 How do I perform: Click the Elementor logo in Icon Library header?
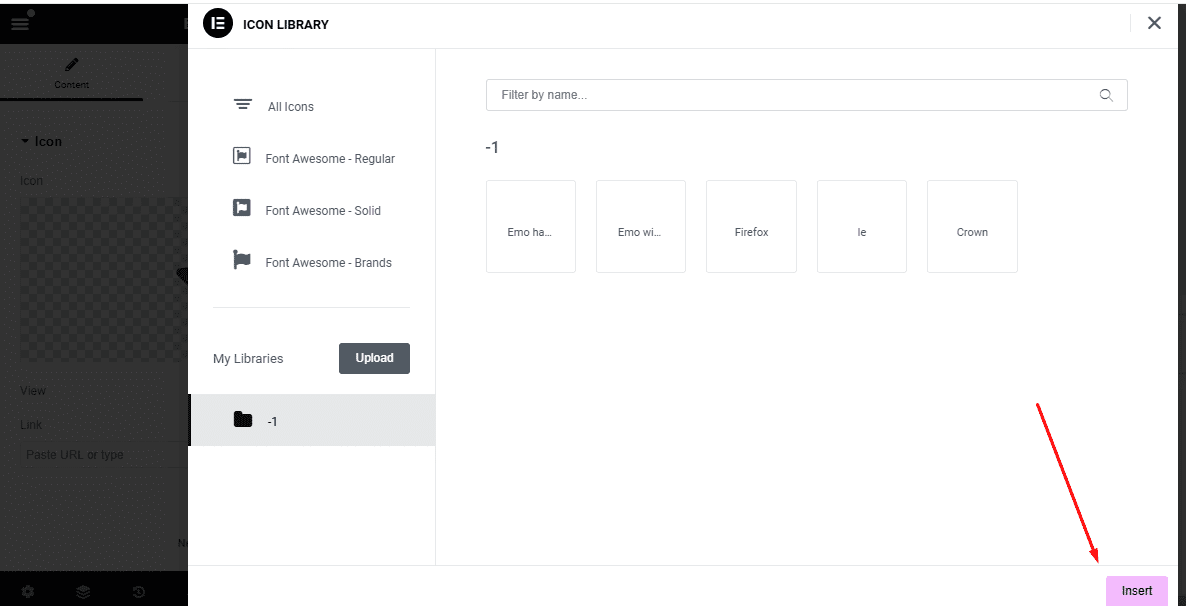coord(218,24)
